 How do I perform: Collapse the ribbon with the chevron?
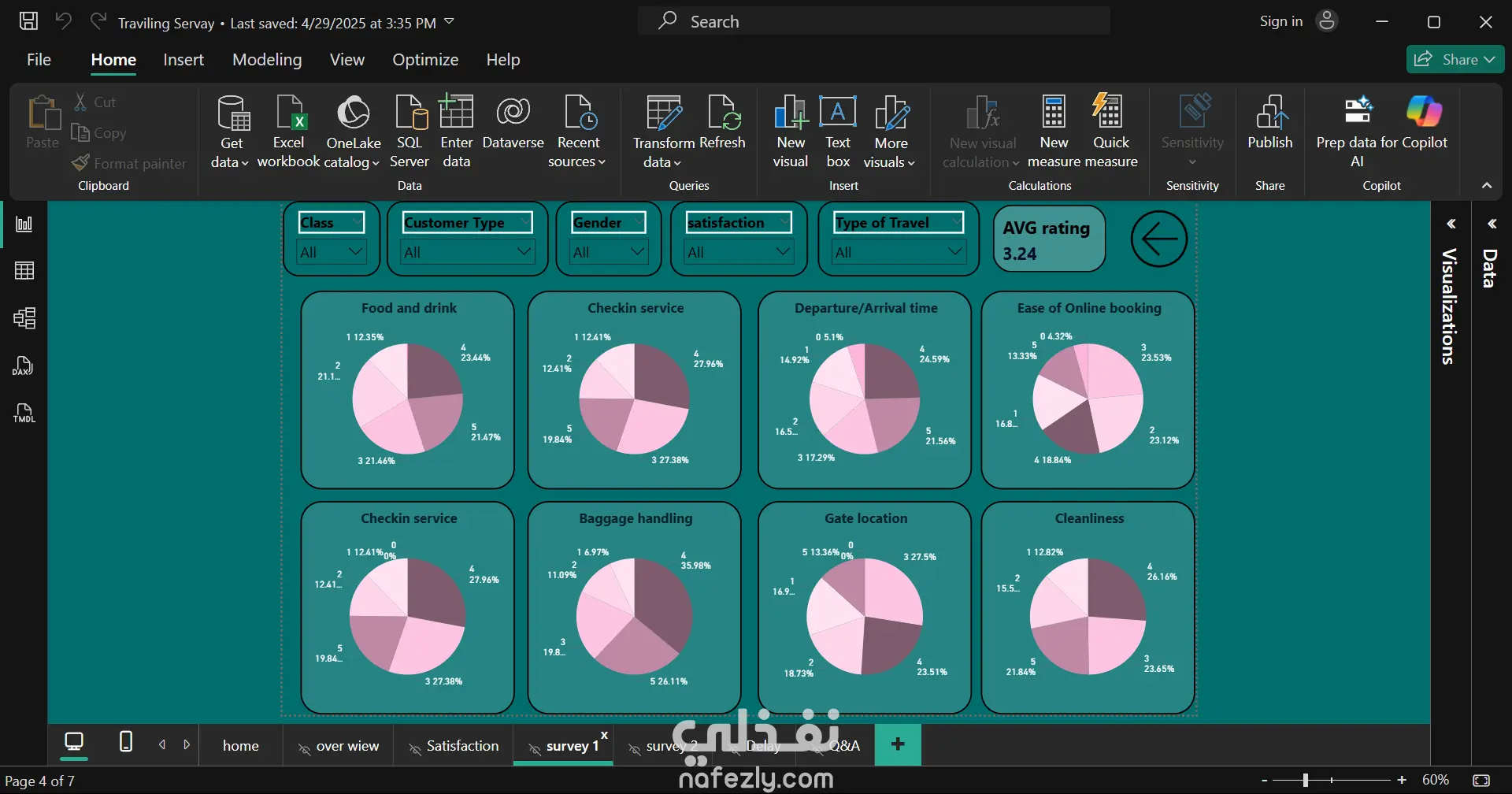(1487, 186)
